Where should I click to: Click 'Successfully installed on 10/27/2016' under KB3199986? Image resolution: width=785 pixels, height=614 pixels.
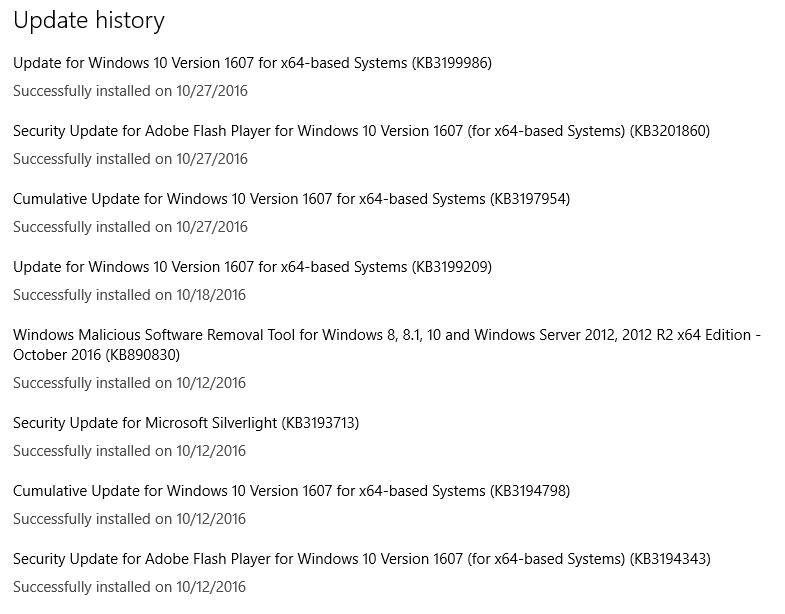[x=130, y=91]
